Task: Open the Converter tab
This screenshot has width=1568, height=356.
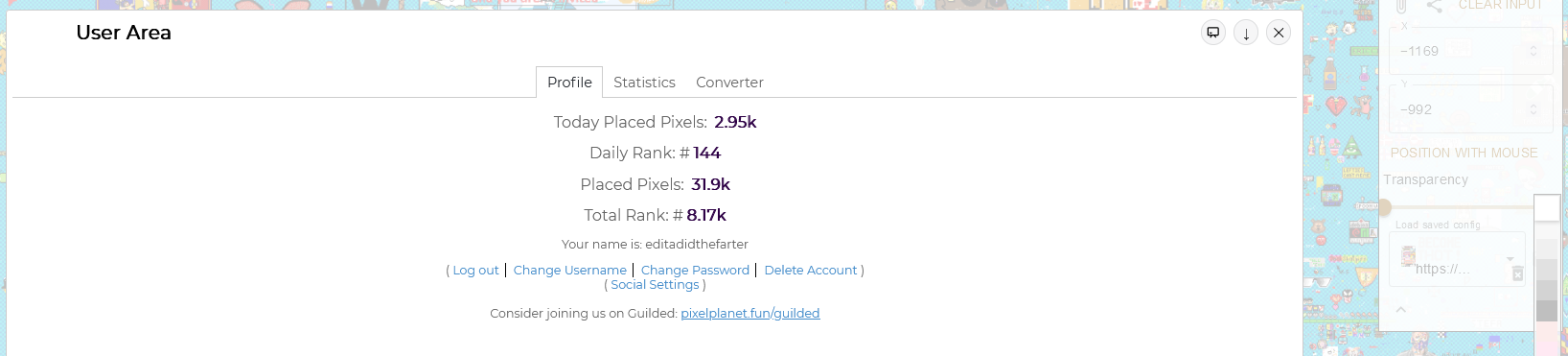Action: click(729, 83)
